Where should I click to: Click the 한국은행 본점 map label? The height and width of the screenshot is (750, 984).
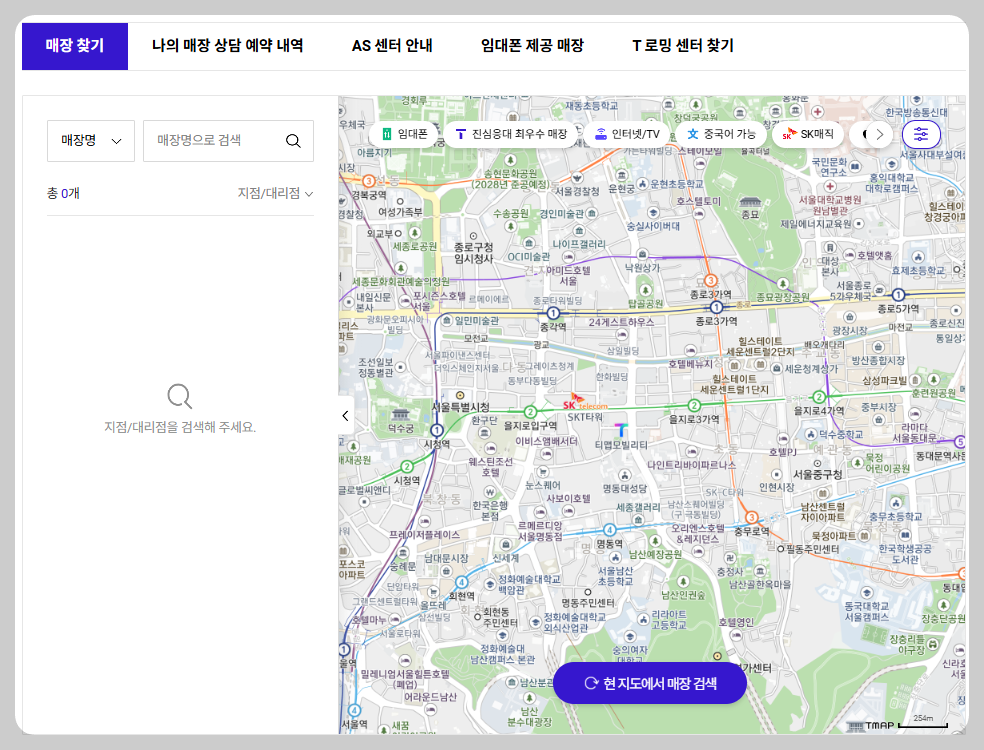point(490,510)
